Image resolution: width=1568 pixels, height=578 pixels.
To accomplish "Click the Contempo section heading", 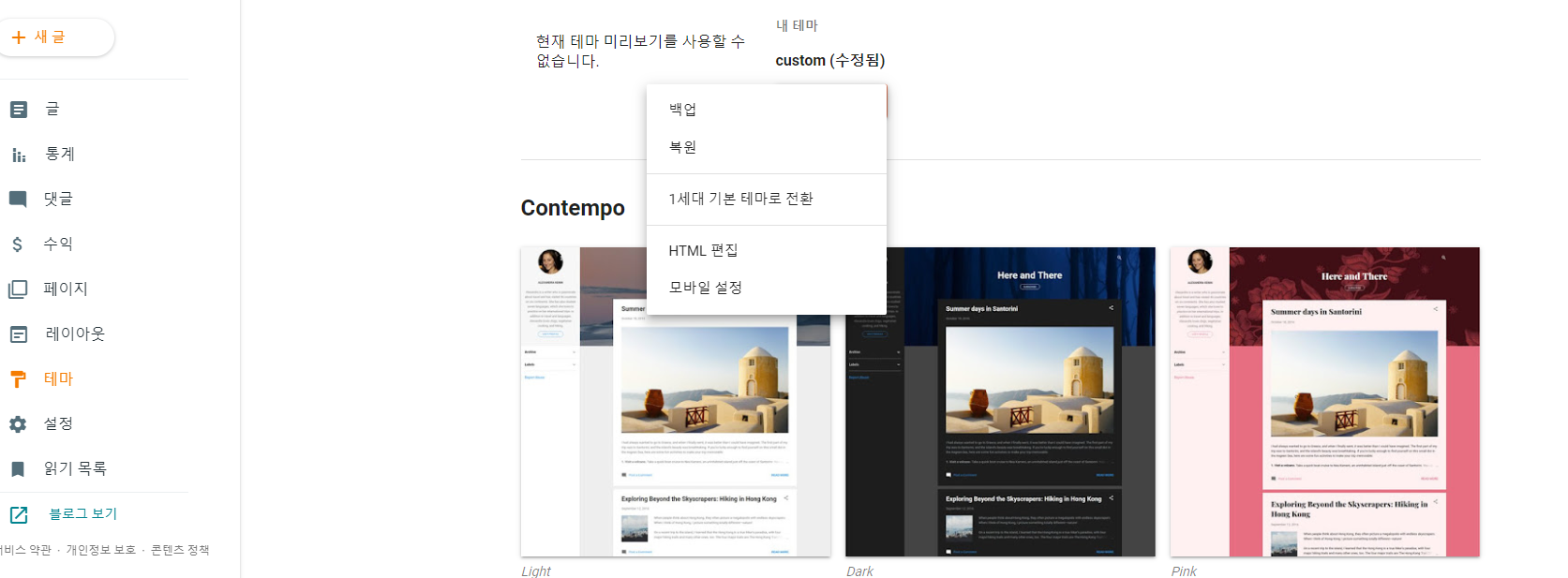I will click(573, 208).
